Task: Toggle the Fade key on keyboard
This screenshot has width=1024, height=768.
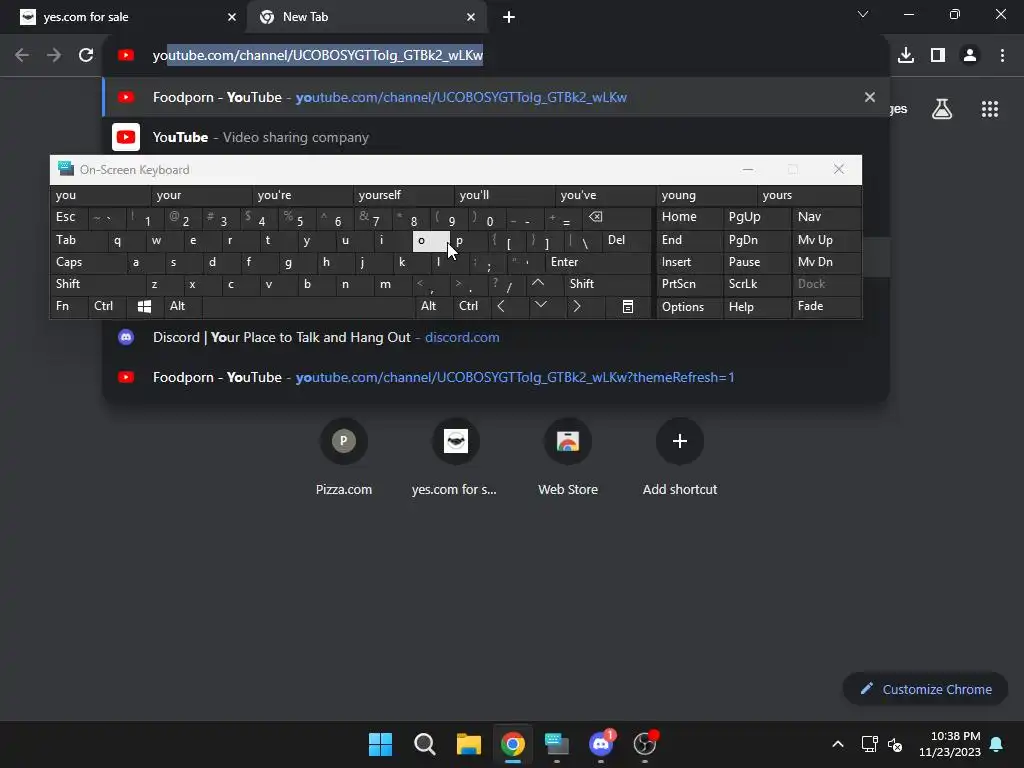Action: click(826, 306)
